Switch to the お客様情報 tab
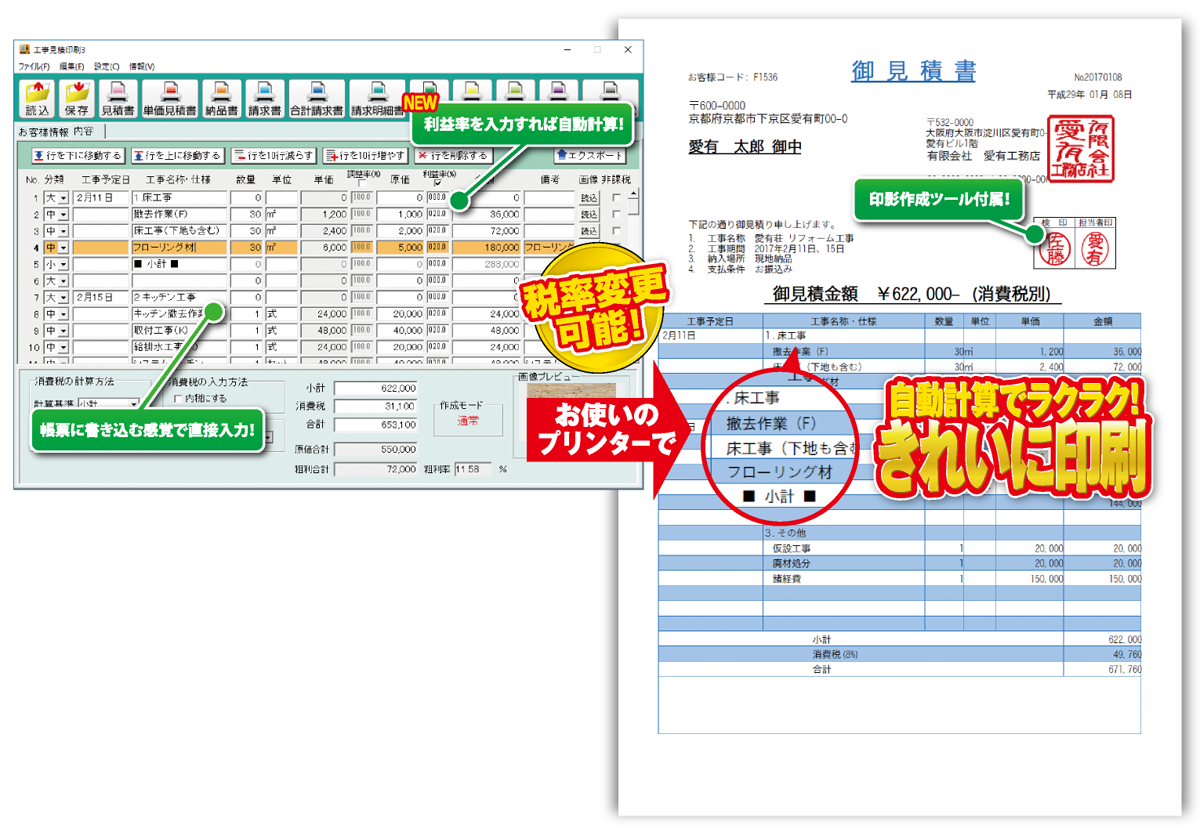1200x828 pixels. [43, 131]
